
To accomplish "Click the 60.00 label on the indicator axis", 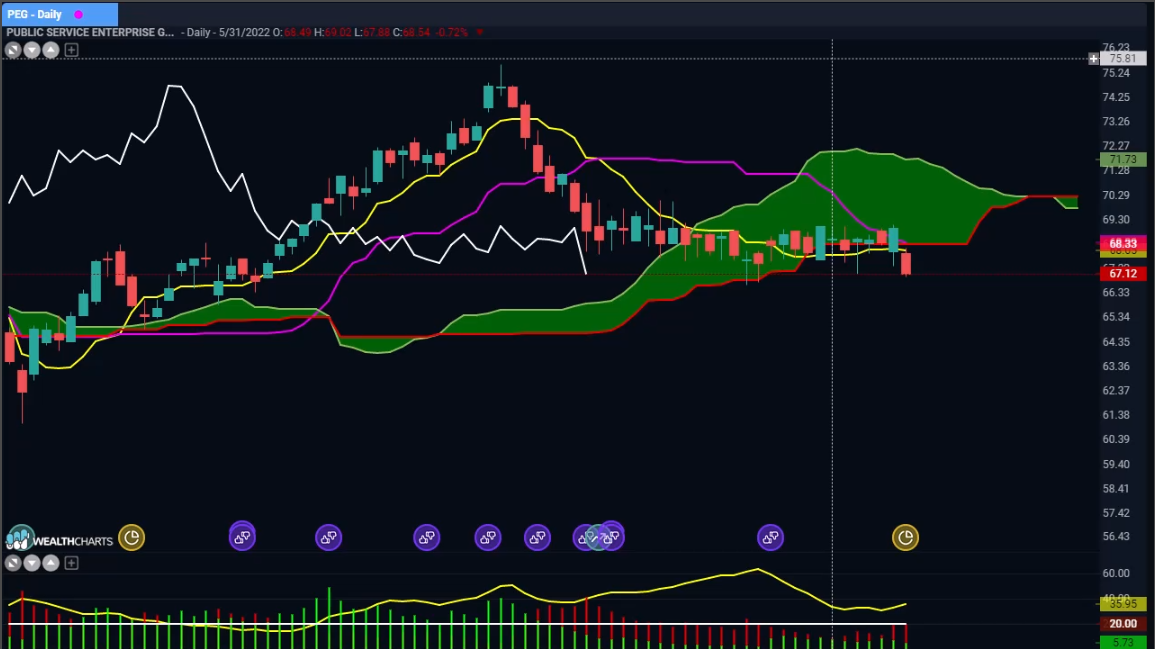I will (1116, 573).
